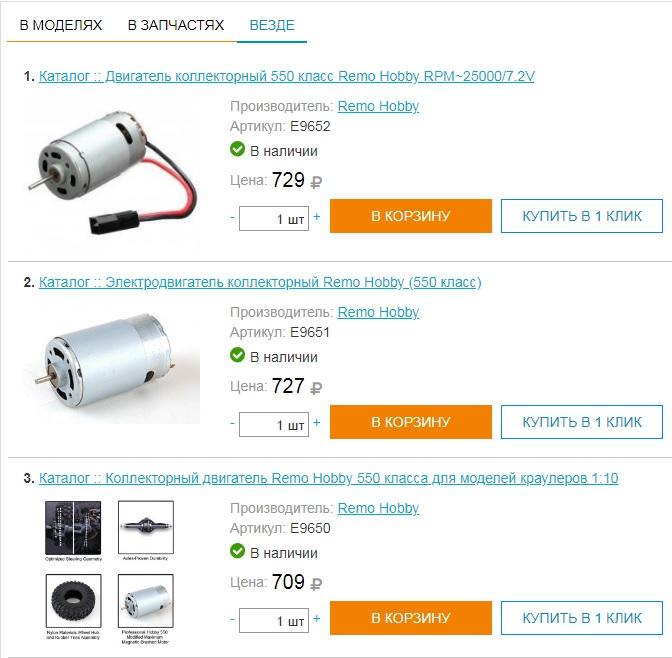Open the crawler 1:10 motor catalog link
Viewport: 672px width, 658px height.
(x=328, y=478)
